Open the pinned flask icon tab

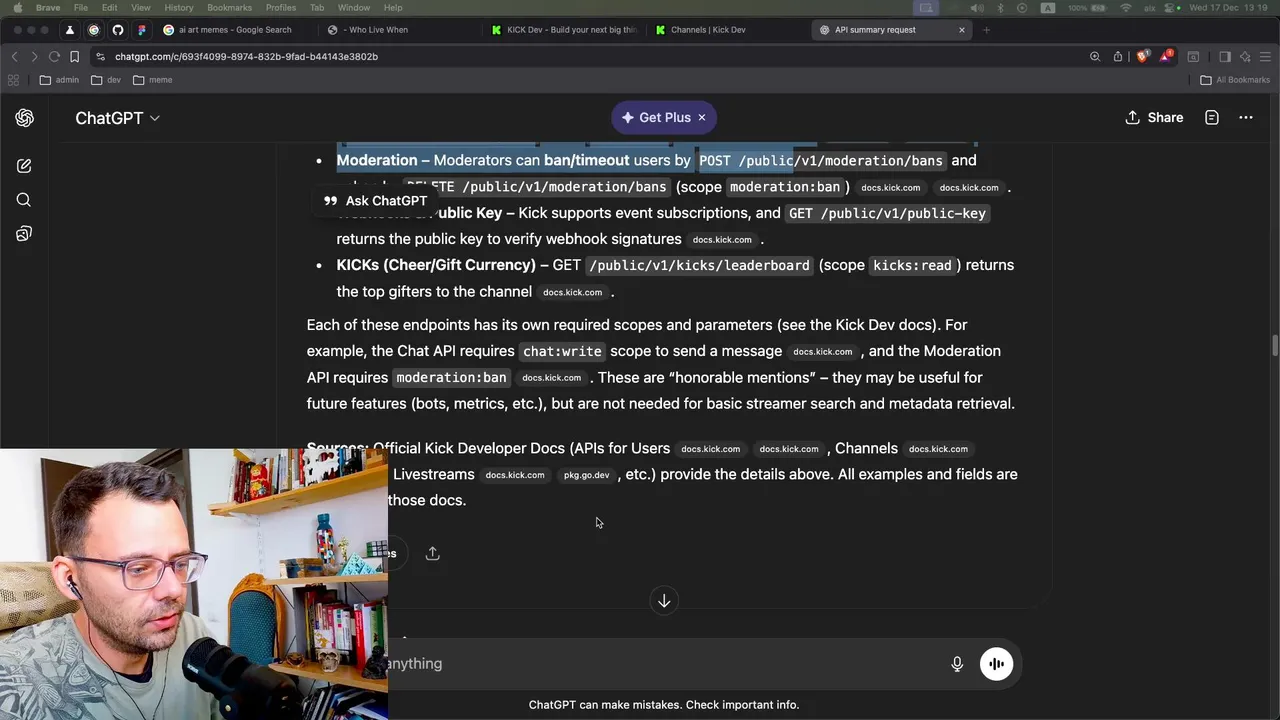coord(70,30)
